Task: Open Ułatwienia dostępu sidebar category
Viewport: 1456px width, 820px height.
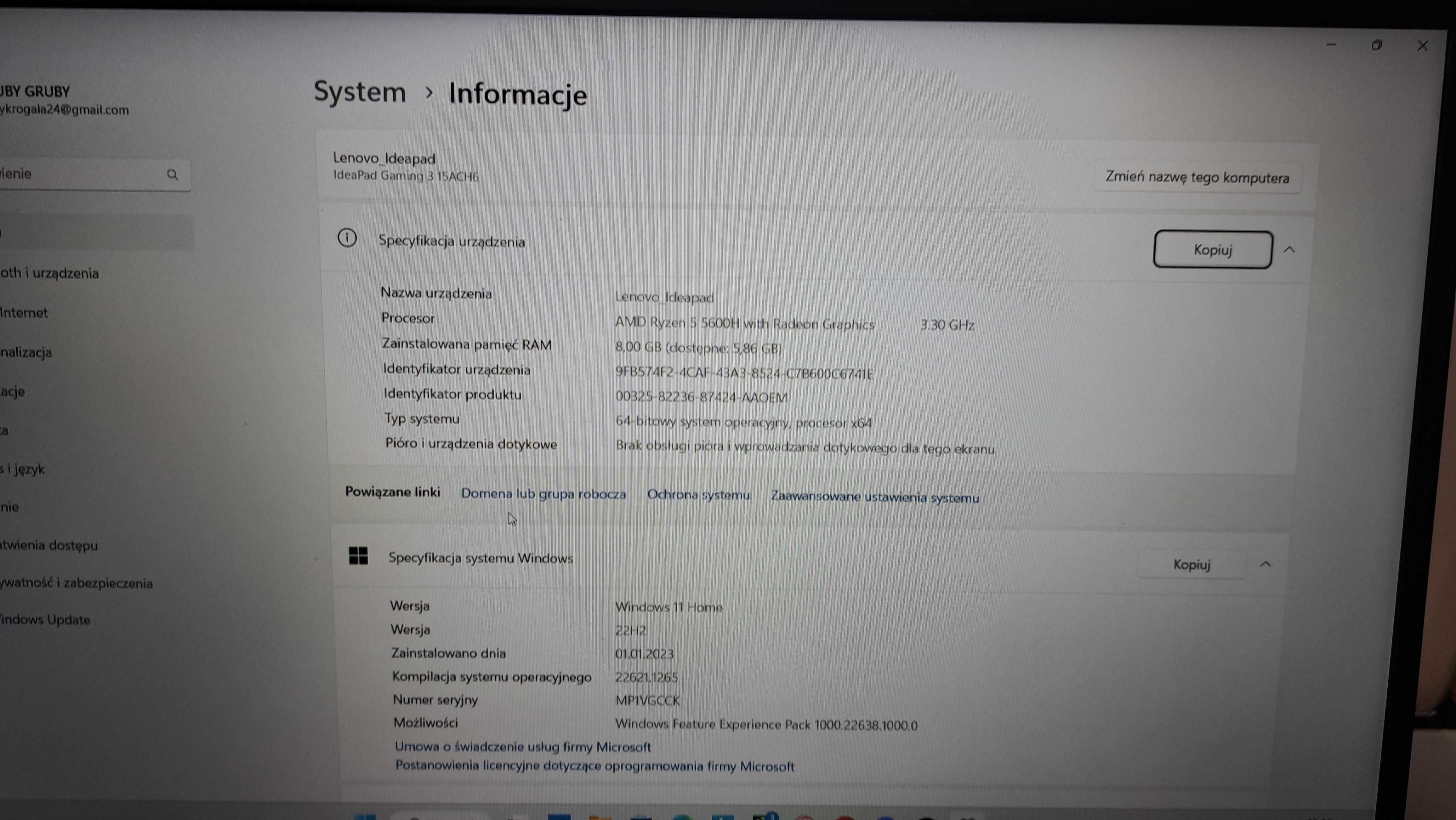Action: [x=49, y=545]
